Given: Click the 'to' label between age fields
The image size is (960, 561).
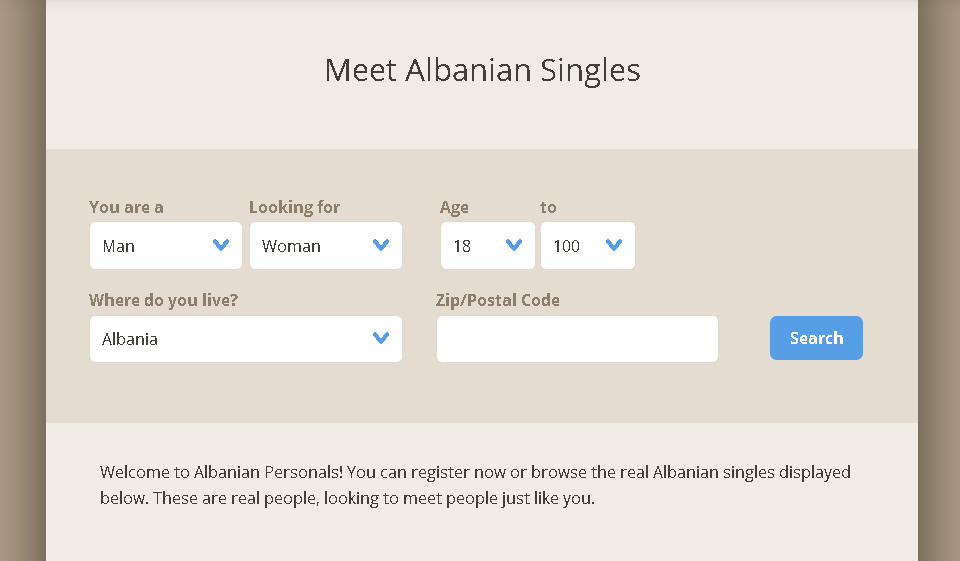Looking at the screenshot, I should [x=548, y=207].
